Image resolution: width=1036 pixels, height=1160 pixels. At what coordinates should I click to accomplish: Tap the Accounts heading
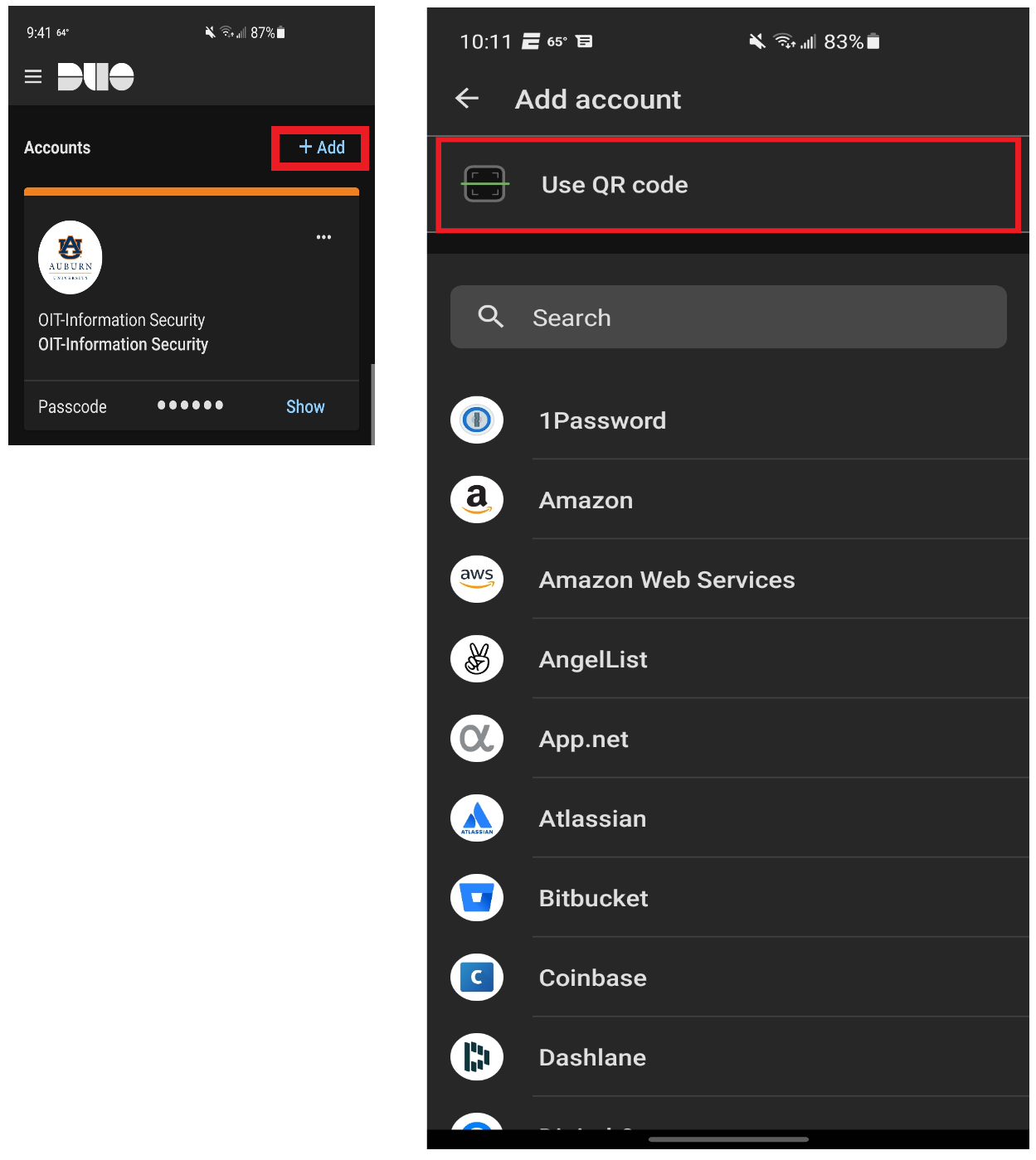(x=57, y=148)
